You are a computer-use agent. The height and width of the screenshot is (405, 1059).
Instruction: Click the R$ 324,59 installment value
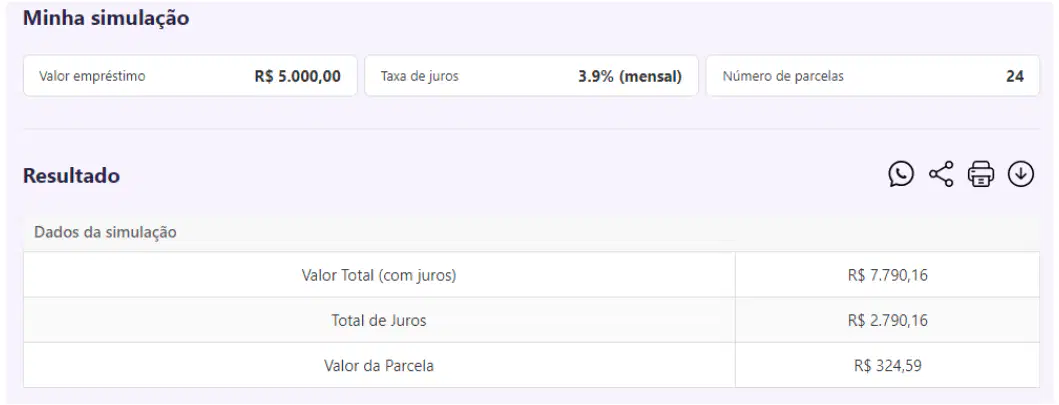[x=887, y=366]
